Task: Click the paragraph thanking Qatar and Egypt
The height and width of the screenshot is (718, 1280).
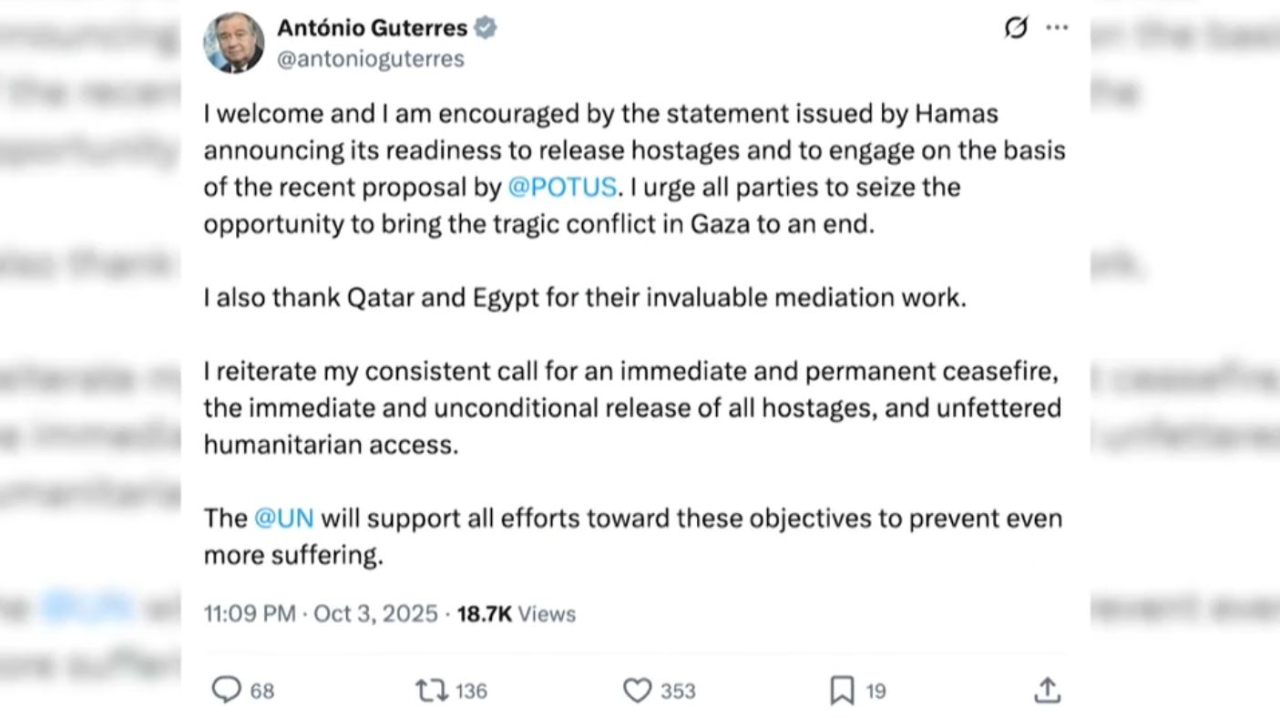Action: click(x=585, y=298)
